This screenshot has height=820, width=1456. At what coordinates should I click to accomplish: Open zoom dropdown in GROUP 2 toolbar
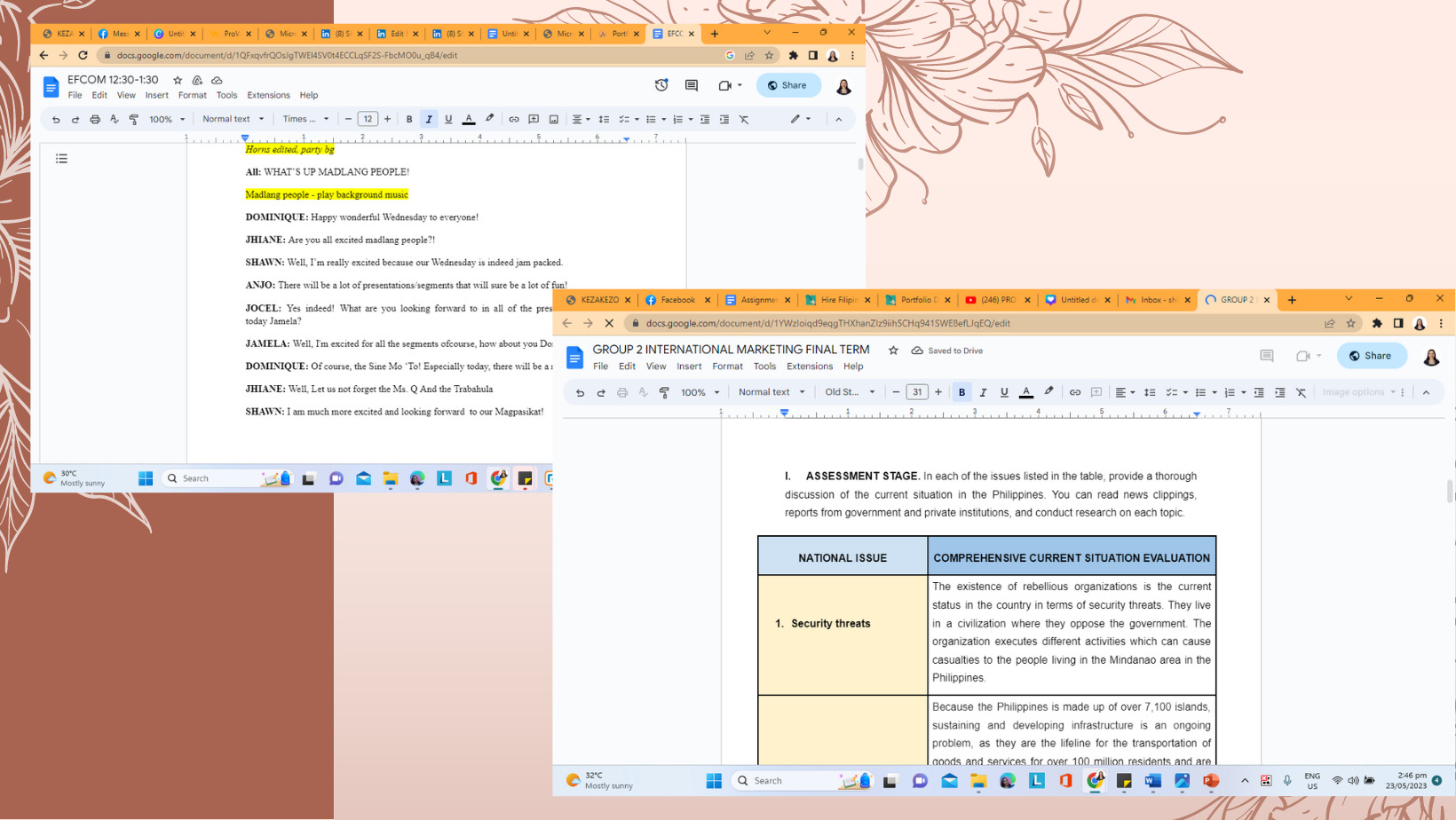click(700, 392)
